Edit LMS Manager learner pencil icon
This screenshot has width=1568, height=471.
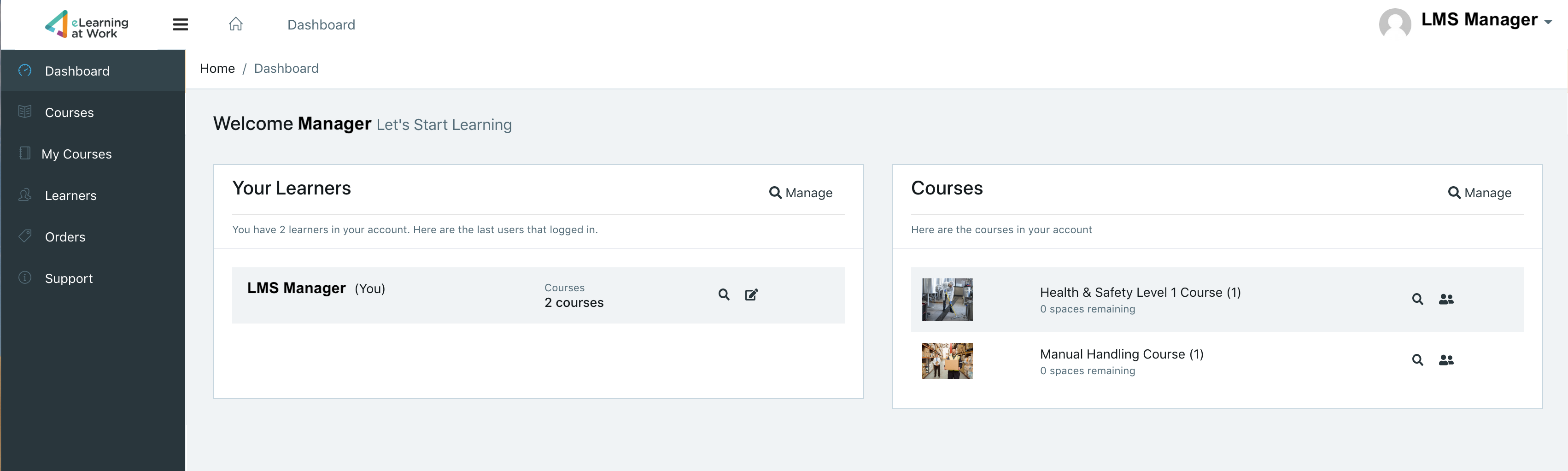(752, 295)
